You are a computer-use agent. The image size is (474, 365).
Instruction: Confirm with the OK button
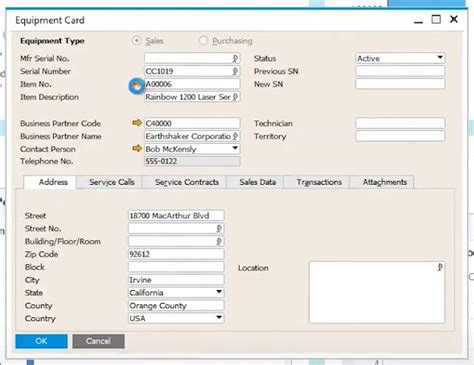click(x=41, y=341)
